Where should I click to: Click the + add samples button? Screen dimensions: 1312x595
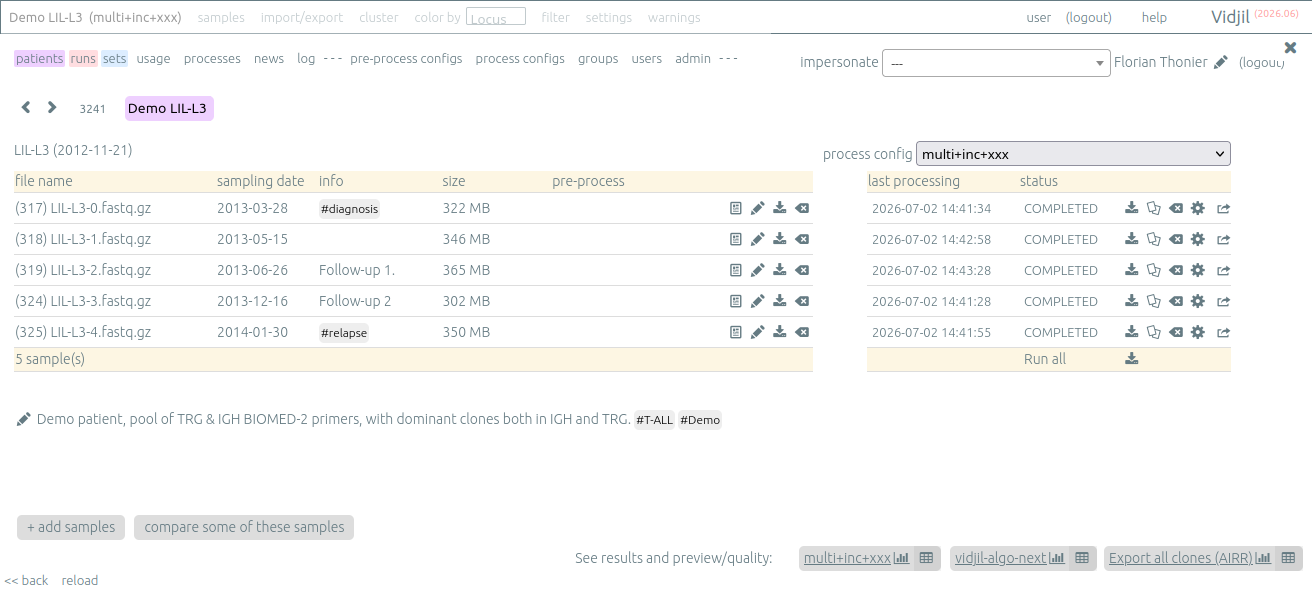pyautogui.click(x=71, y=527)
